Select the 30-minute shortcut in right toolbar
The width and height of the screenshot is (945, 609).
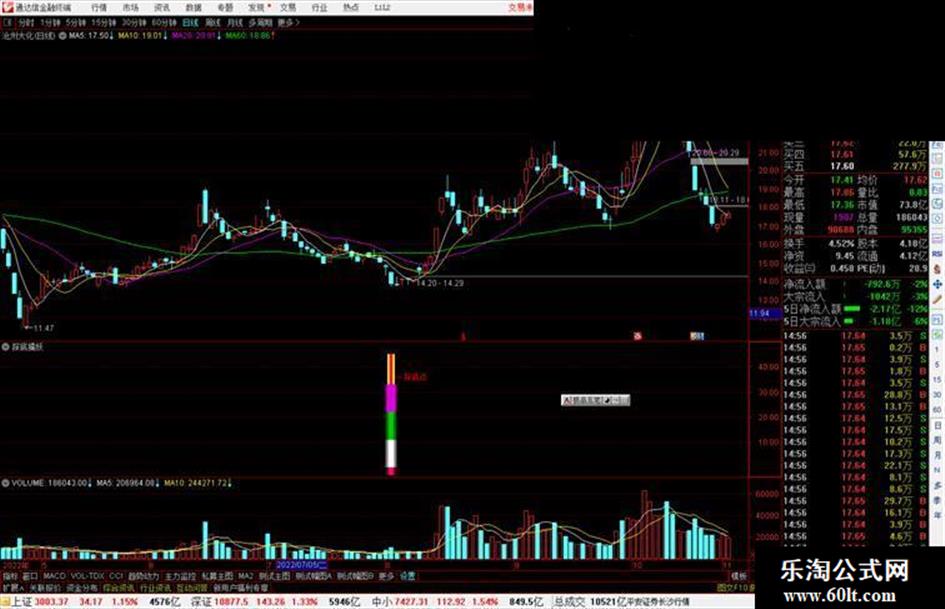tap(938, 395)
